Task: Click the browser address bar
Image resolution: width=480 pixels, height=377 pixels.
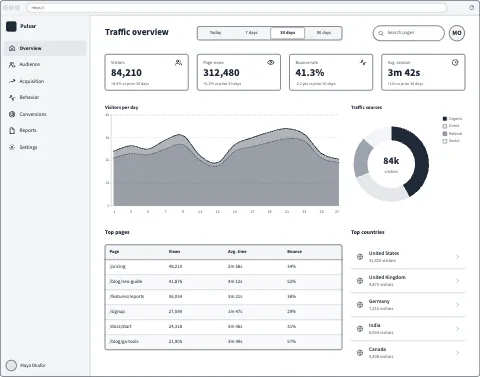Action: point(237,7)
